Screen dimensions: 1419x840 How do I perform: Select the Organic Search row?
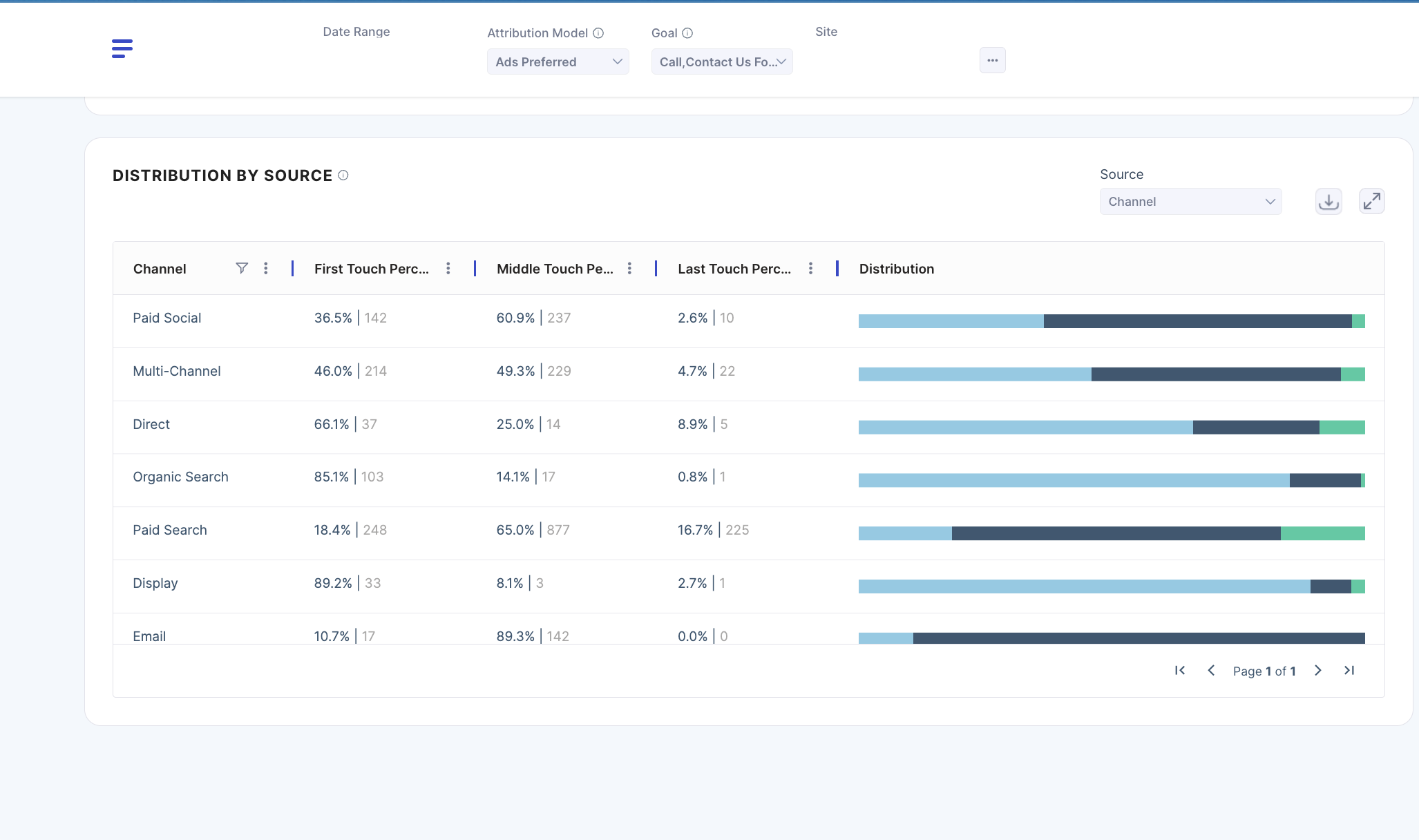click(x=180, y=477)
